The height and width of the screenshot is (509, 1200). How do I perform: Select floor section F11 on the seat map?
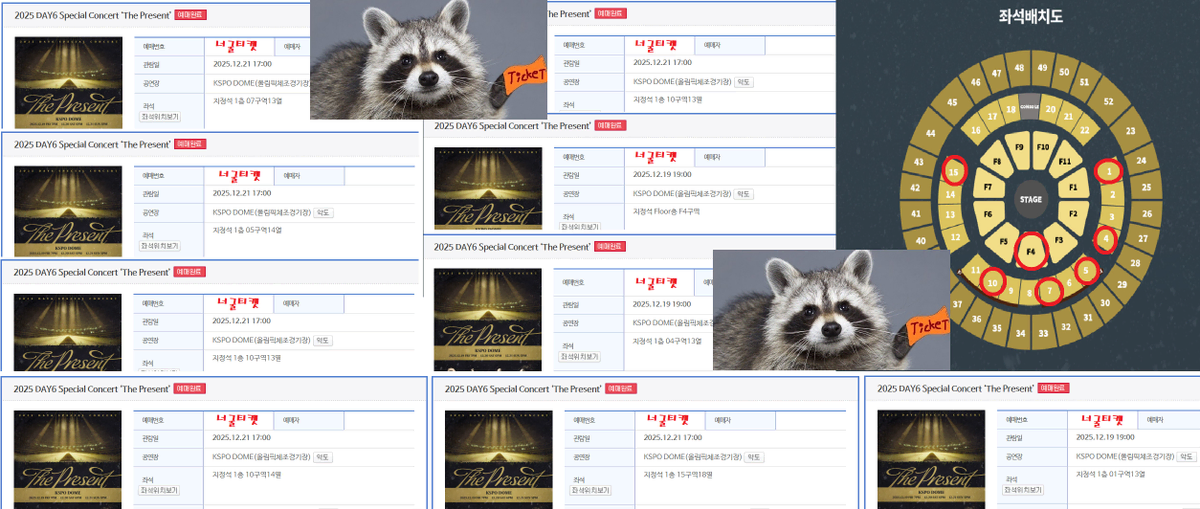coord(1065,161)
